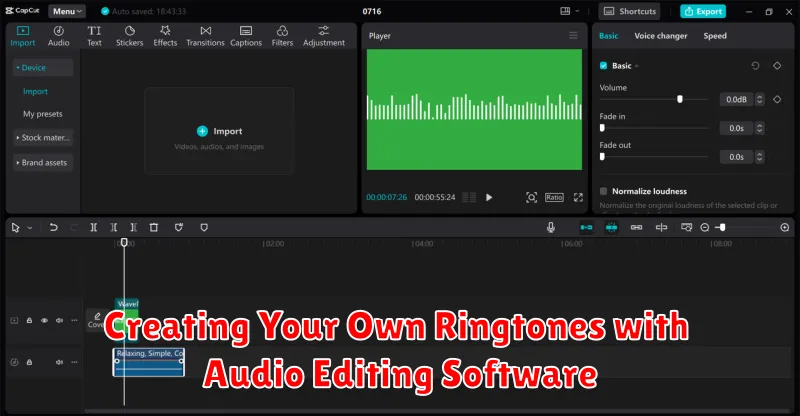Open the Stickers panel
Screen dimensions: 800x416
[129, 36]
